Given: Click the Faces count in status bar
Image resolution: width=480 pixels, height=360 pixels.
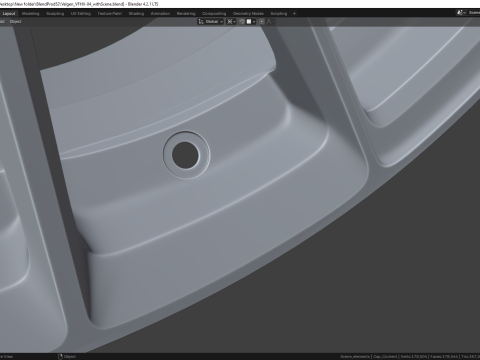Looking at the screenshot, I should (x=444, y=357).
